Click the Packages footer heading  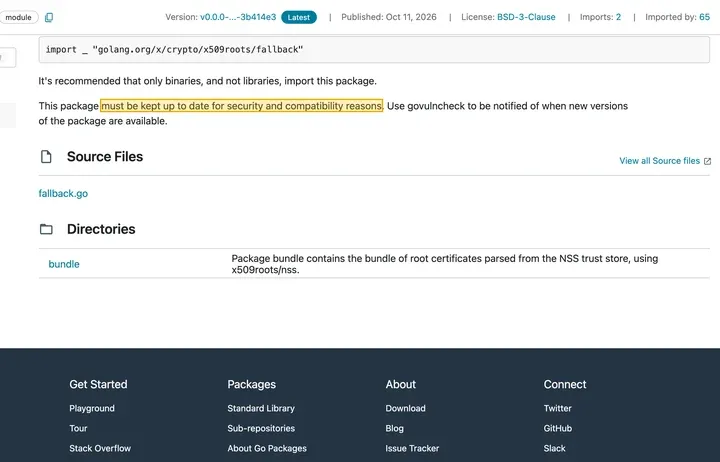[251, 384]
